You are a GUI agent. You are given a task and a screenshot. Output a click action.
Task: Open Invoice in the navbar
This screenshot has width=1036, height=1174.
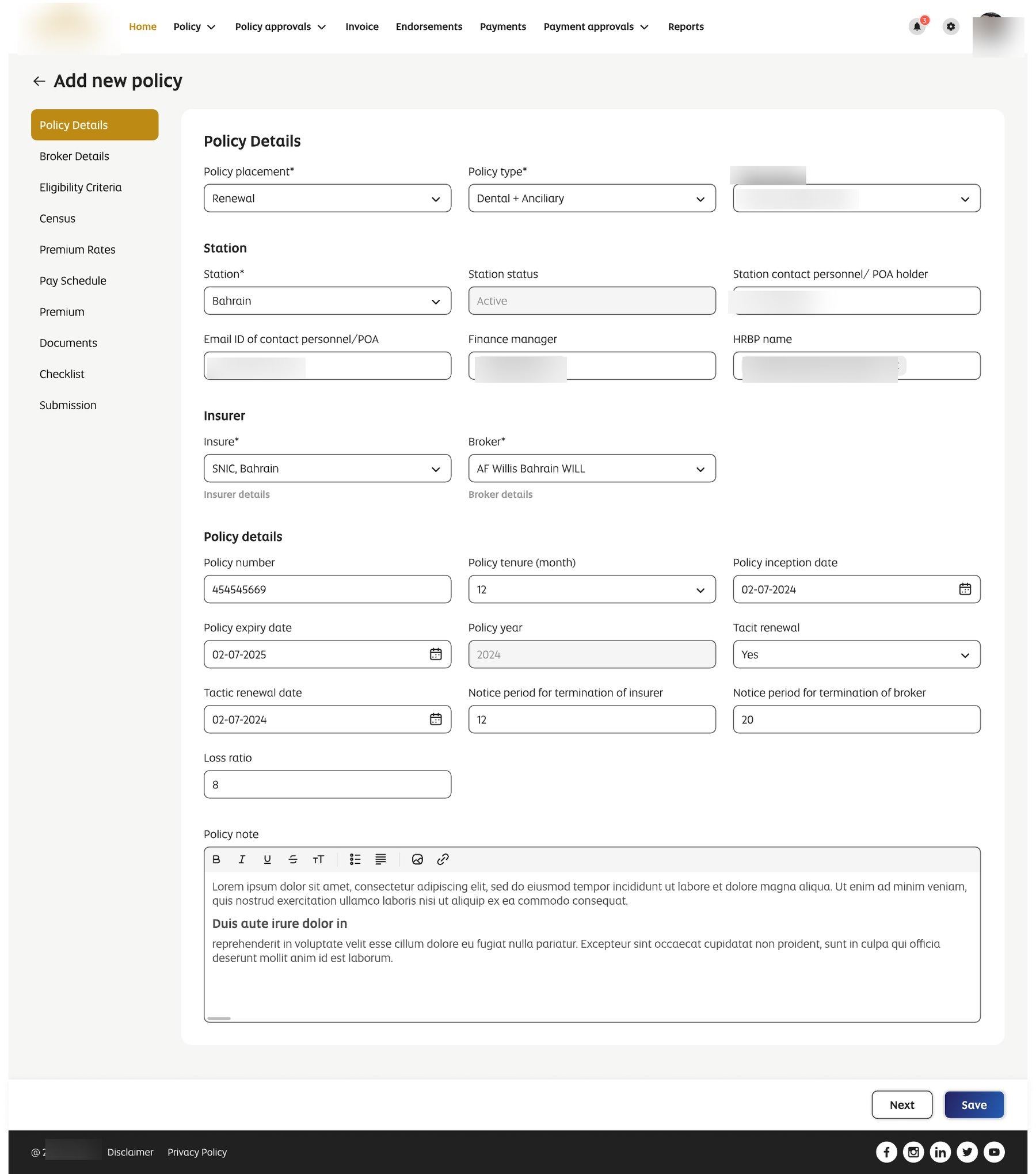point(362,26)
